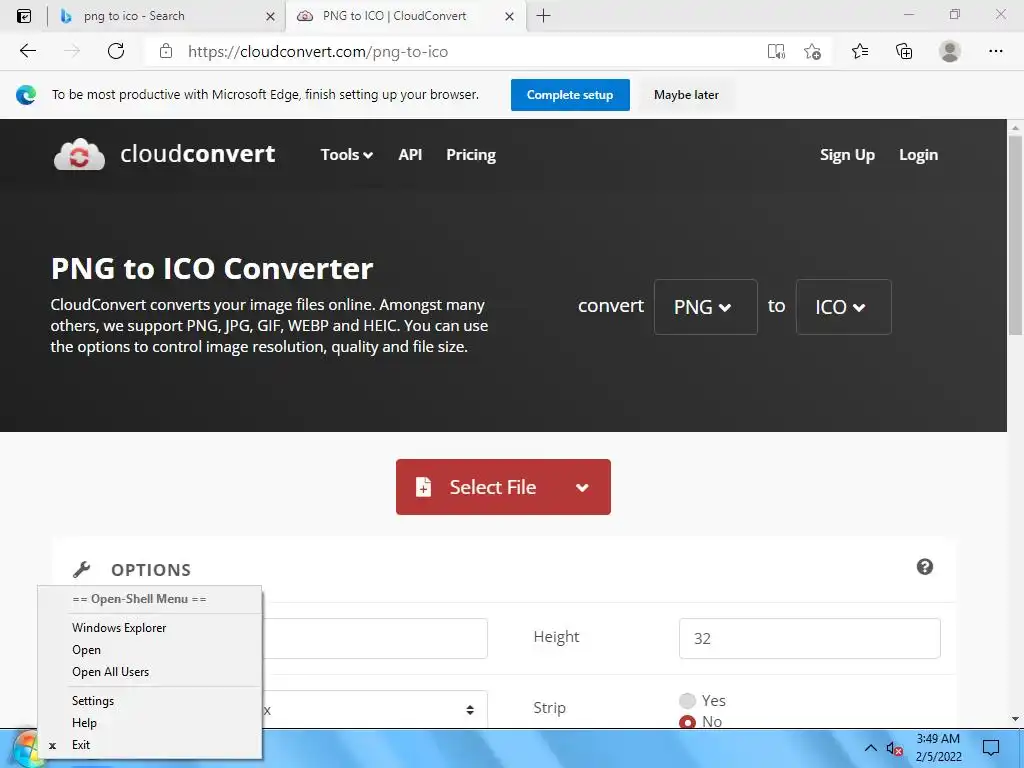Click the Login link
Image resolution: width=1024 pixels, height=768 pixels.
(x=918, y=155)
